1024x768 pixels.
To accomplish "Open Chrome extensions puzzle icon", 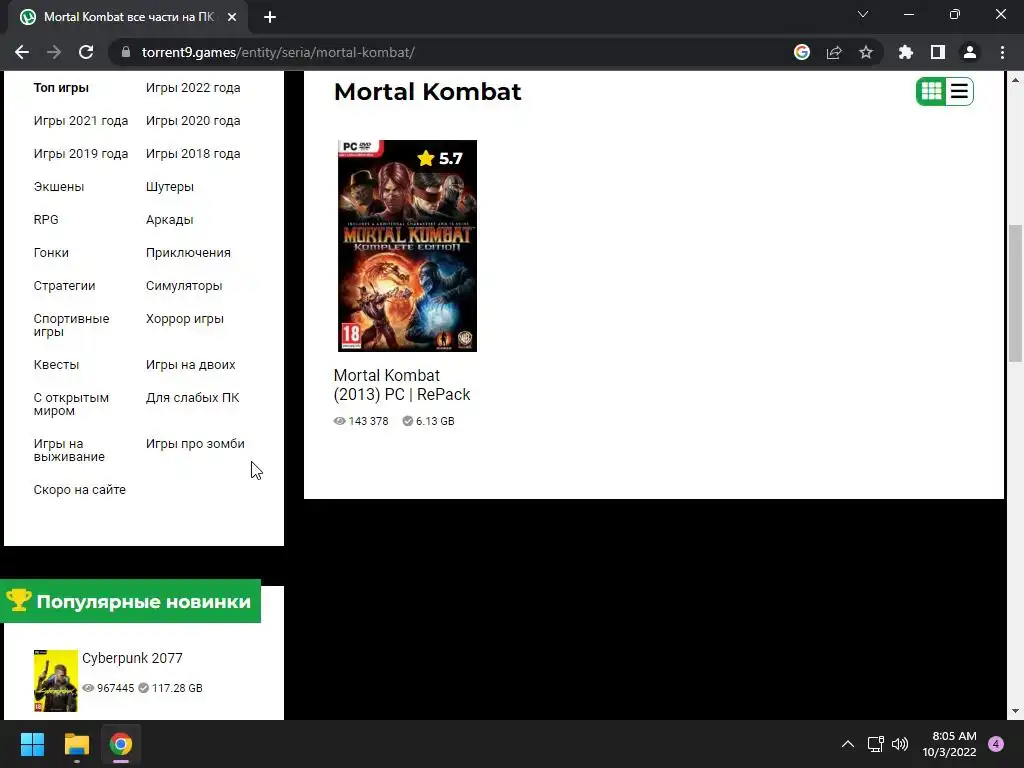I will tap(906, 52).
